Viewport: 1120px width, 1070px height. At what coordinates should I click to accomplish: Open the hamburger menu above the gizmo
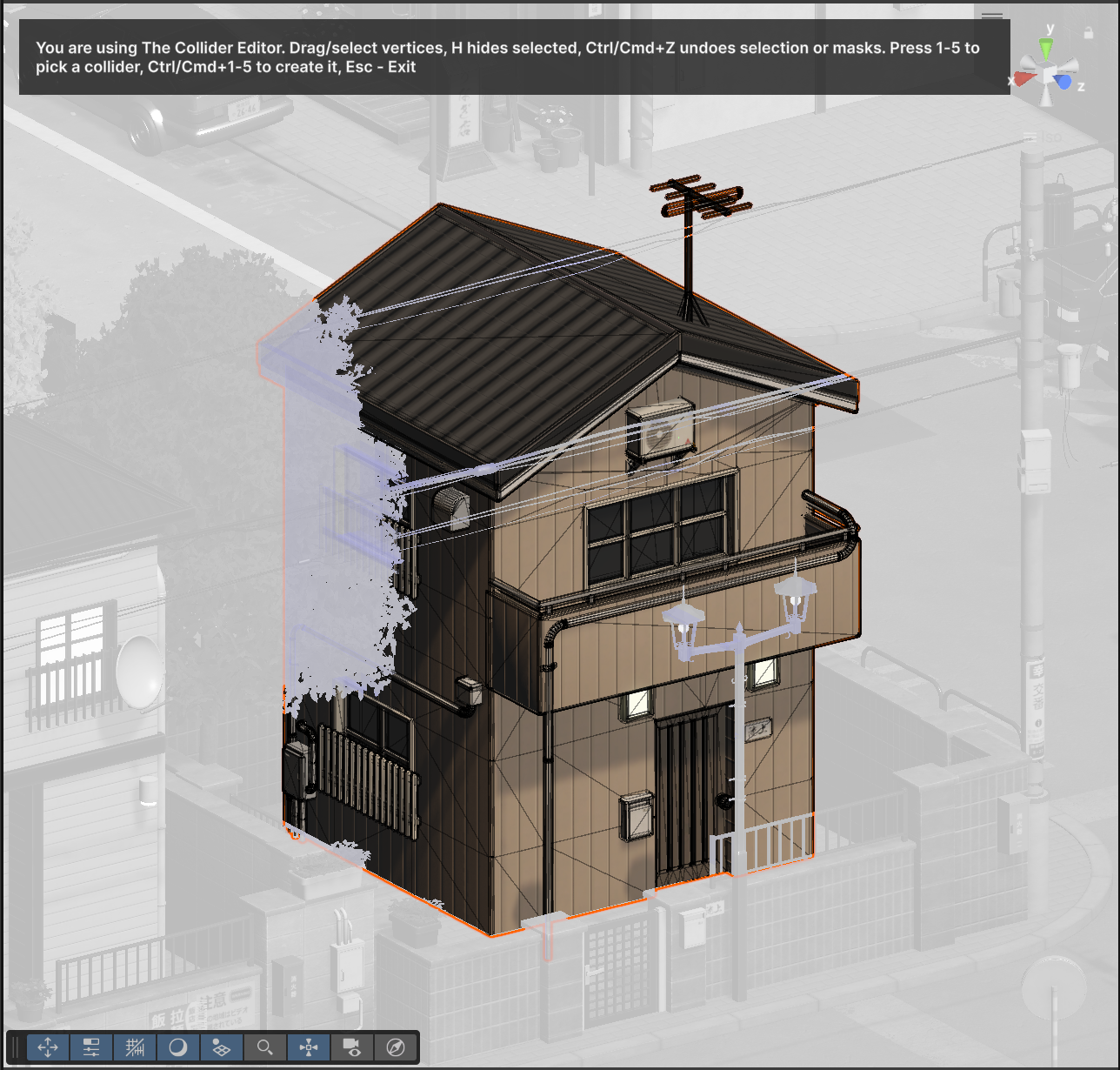[992, 16]
